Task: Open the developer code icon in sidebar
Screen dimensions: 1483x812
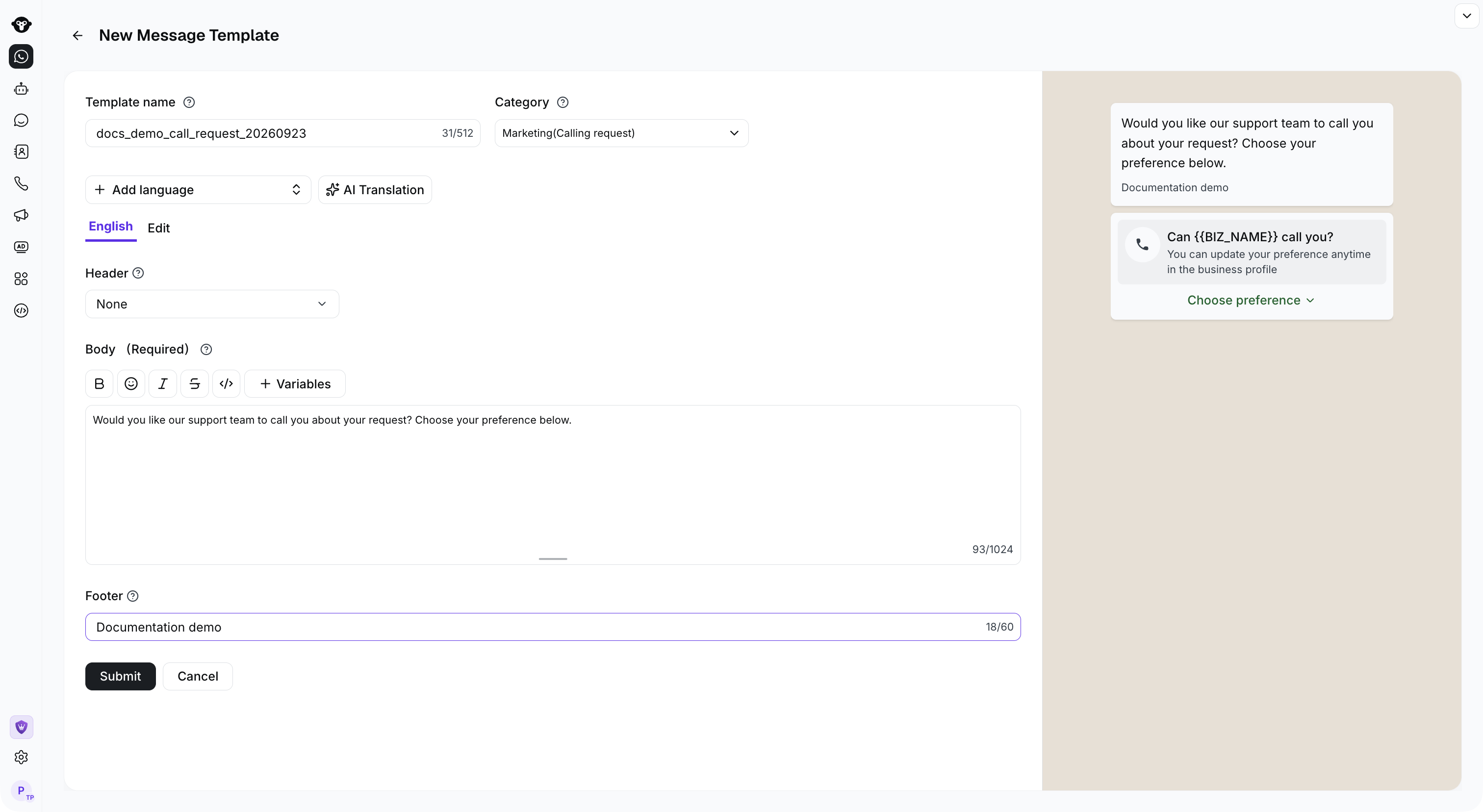Action: [x=21, y=311]
